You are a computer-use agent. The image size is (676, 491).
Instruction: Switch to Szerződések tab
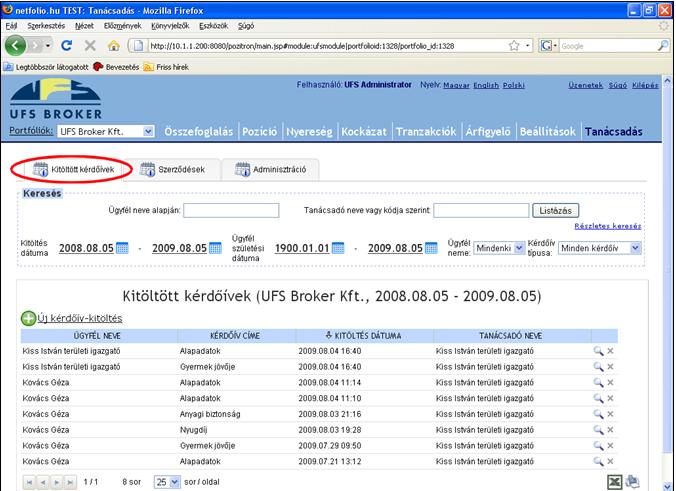click(173, 169)
